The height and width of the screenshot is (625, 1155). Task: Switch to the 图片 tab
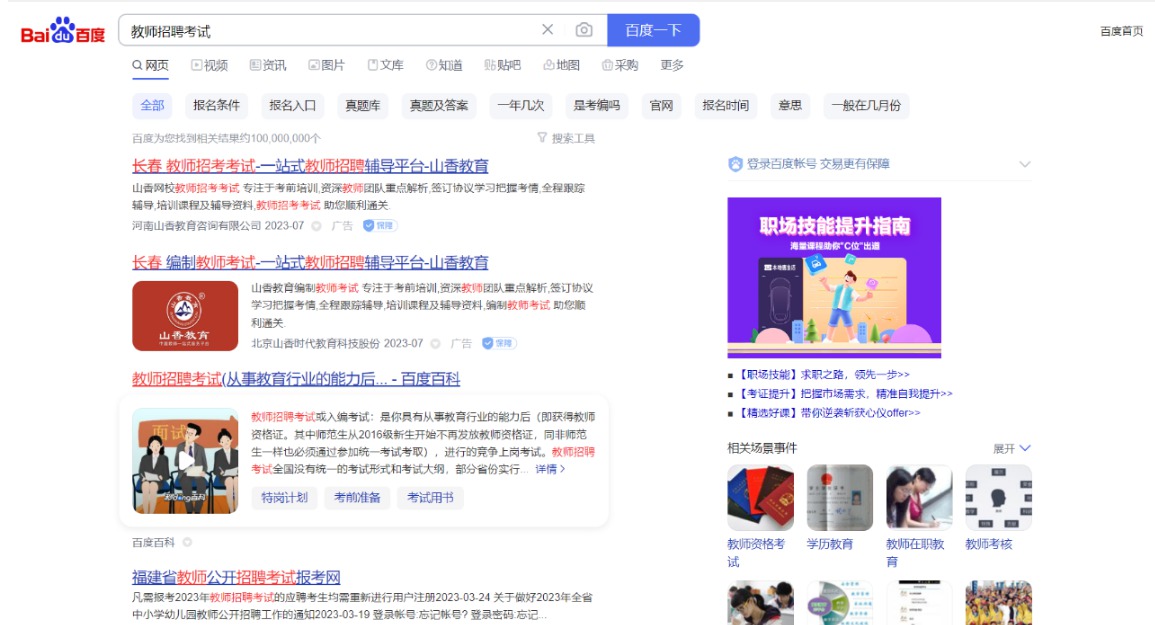click(x=327, y=65)
